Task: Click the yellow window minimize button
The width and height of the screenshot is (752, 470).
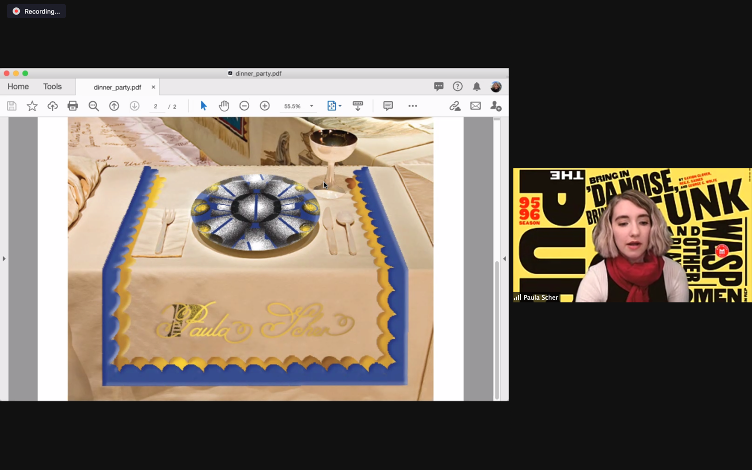Action: (16, 73)
